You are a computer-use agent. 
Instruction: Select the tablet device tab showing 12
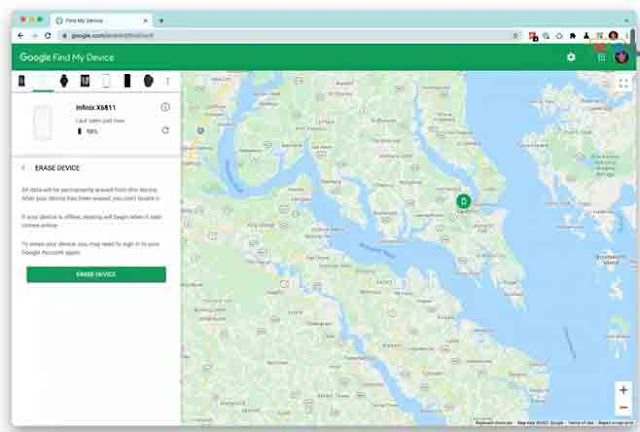[x=84, y=81]
